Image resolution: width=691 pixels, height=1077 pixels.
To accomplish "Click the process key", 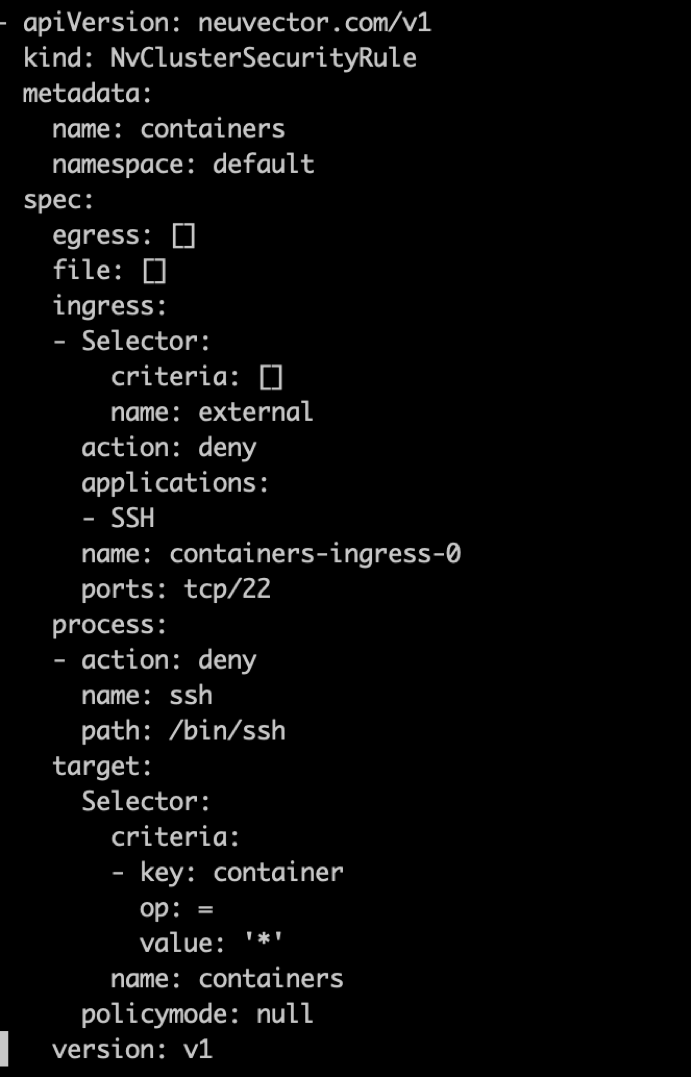I will (x=109, y=625).
